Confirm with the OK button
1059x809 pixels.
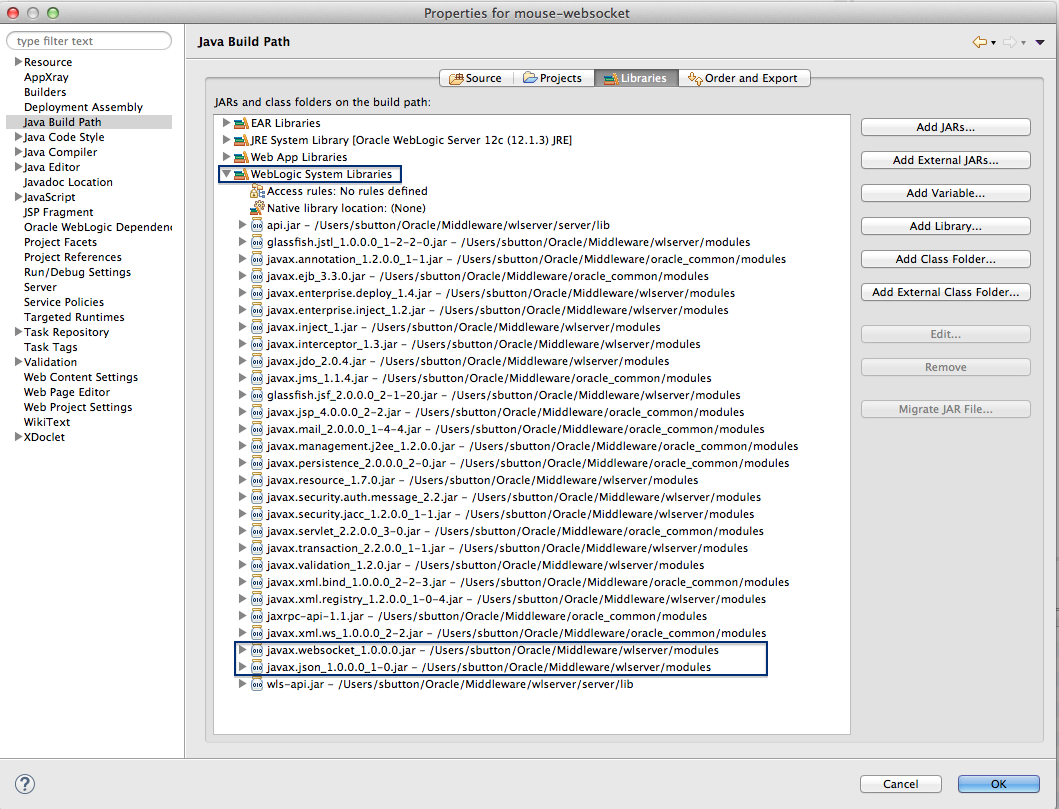click(998, 784)
